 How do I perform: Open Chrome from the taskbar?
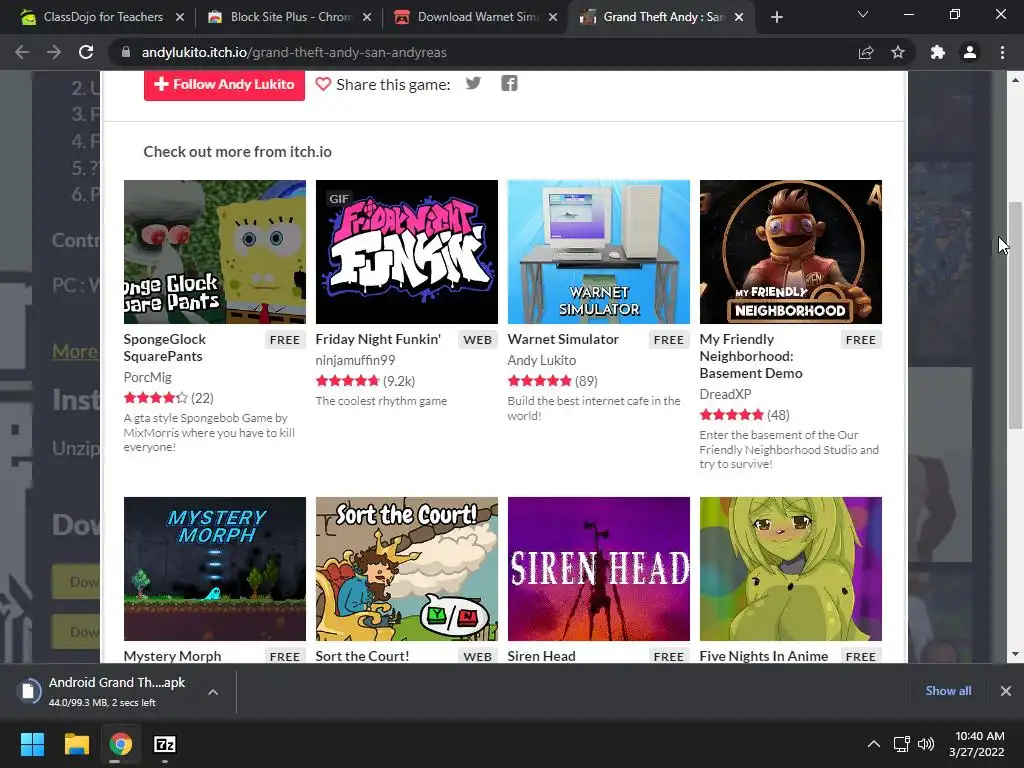point(120,744)
